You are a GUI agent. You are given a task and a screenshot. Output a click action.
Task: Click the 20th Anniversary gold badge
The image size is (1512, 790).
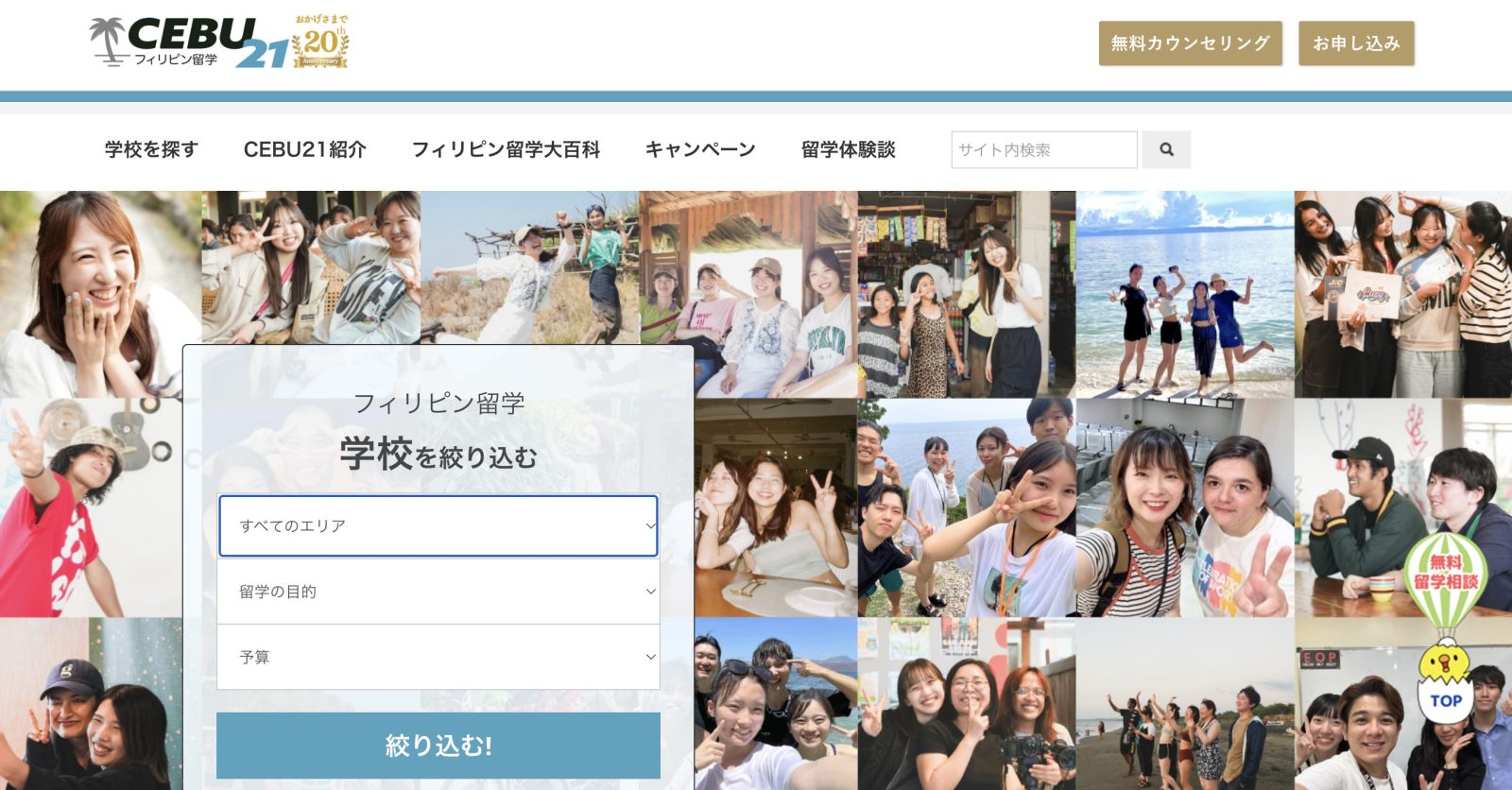click(320, 43)
